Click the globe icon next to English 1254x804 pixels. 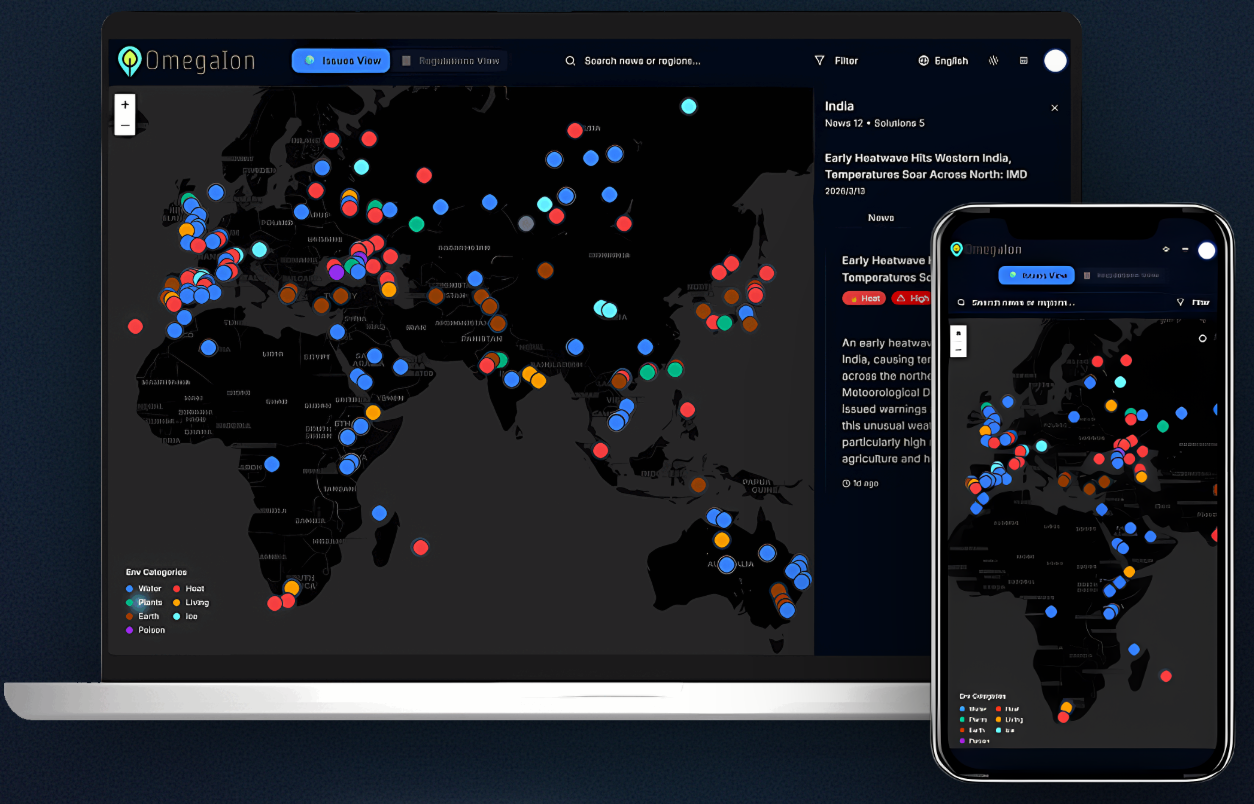924,61
